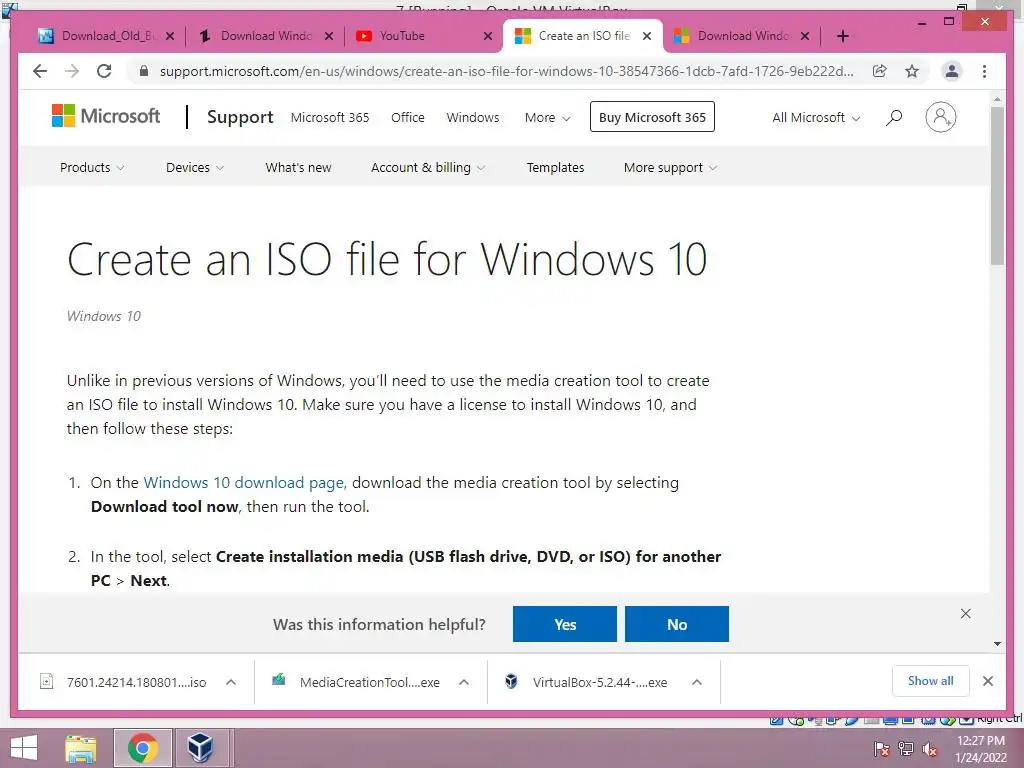Open Windows 10 download page link
Image resolution: width=1024 pixels, height=768 pixels.
(244, 483)
